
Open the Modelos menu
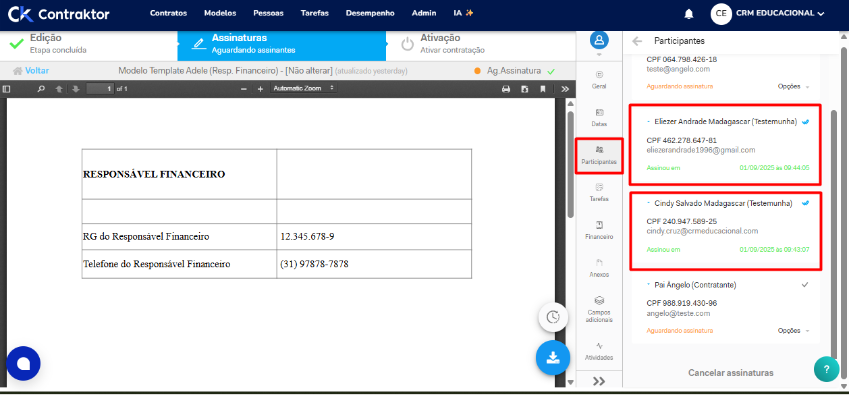coord(220,14)
